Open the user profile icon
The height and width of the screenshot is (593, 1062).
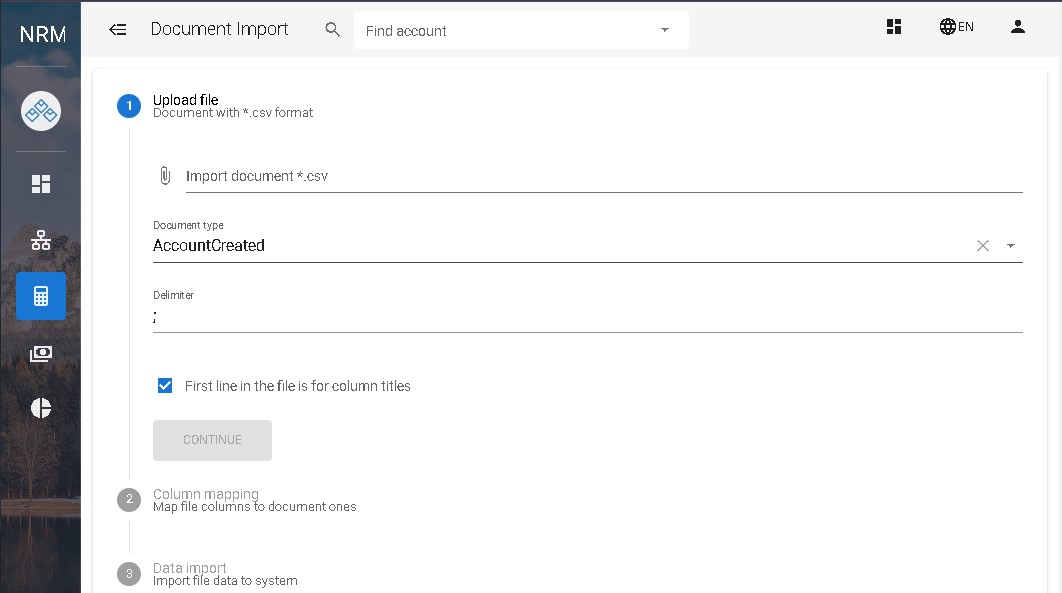pyautogui.click(x=1018, y=27)
